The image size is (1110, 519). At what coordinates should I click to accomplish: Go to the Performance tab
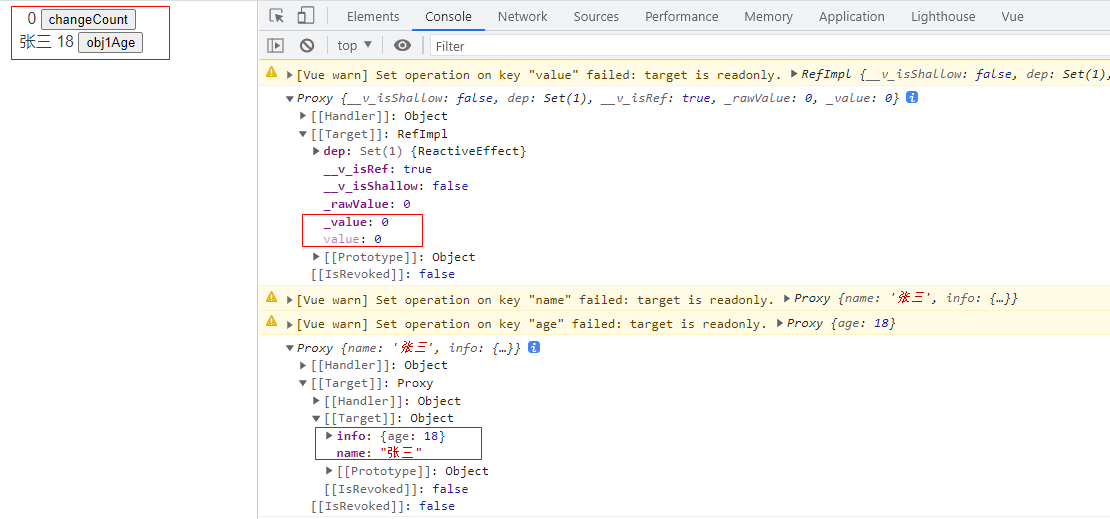(x=682, y=16)
